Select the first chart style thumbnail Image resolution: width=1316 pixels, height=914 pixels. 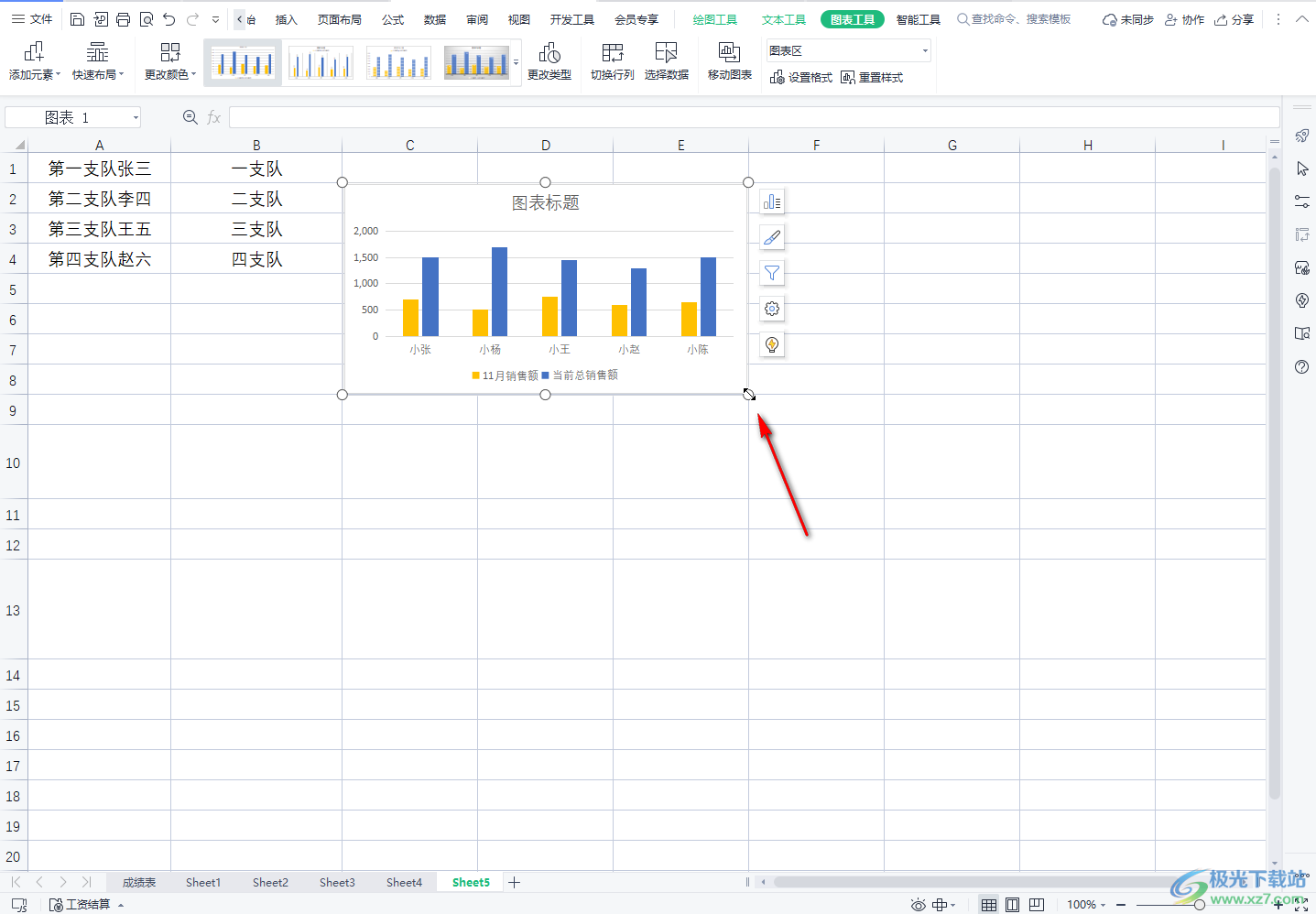[x=243, y=62]
